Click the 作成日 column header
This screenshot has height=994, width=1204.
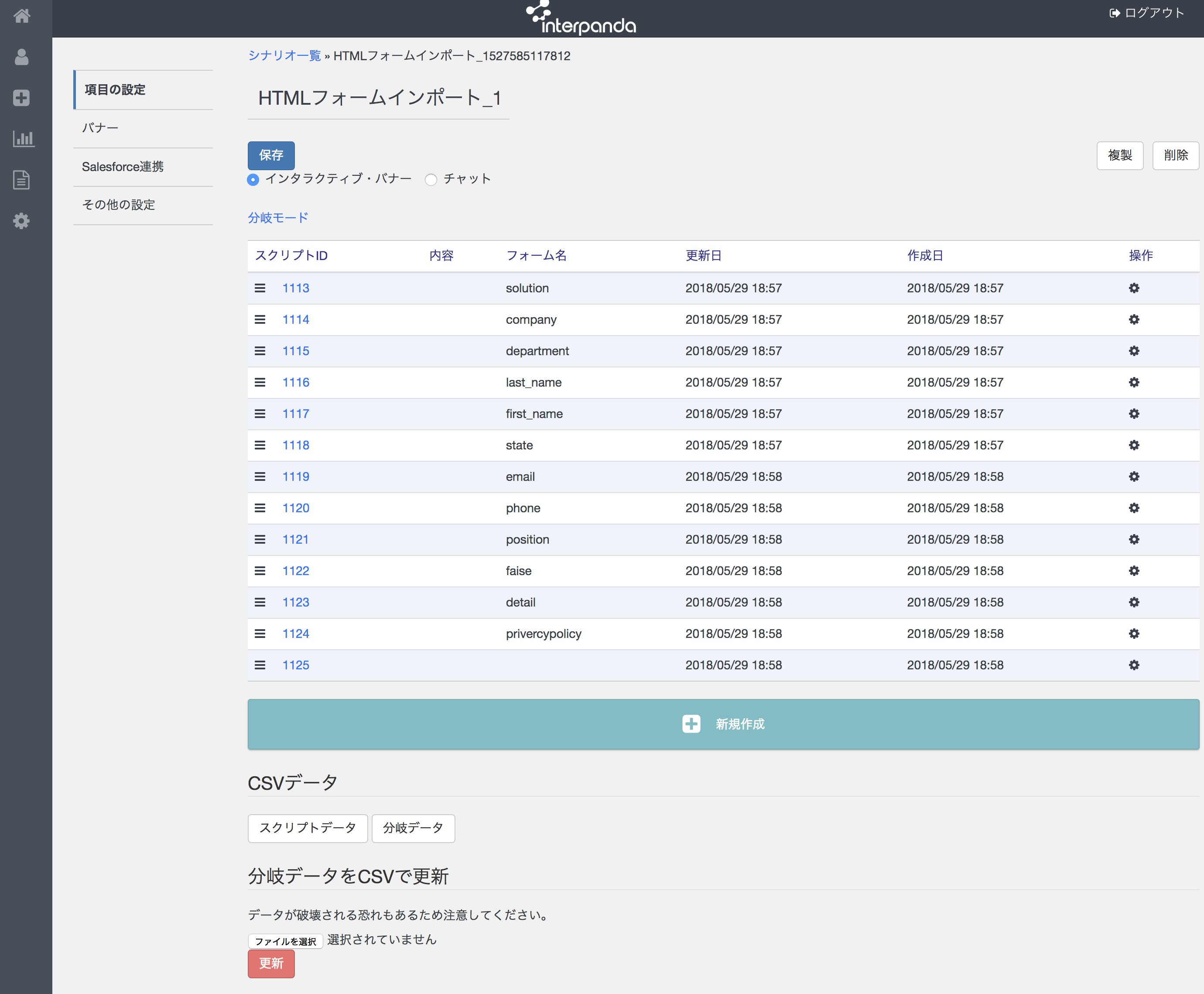coord(925,255)
